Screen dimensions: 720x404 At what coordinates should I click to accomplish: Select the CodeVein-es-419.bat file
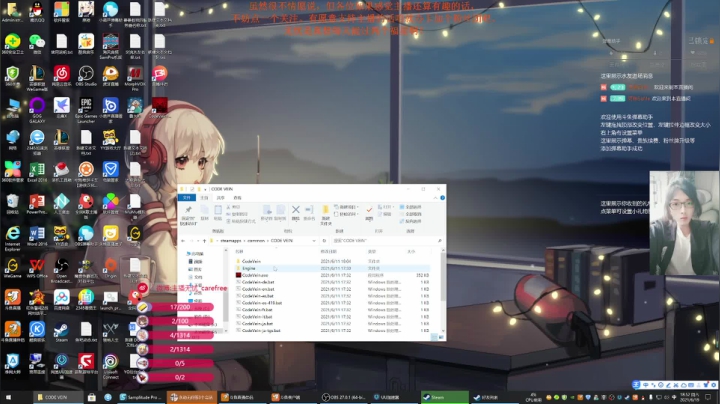332,303
